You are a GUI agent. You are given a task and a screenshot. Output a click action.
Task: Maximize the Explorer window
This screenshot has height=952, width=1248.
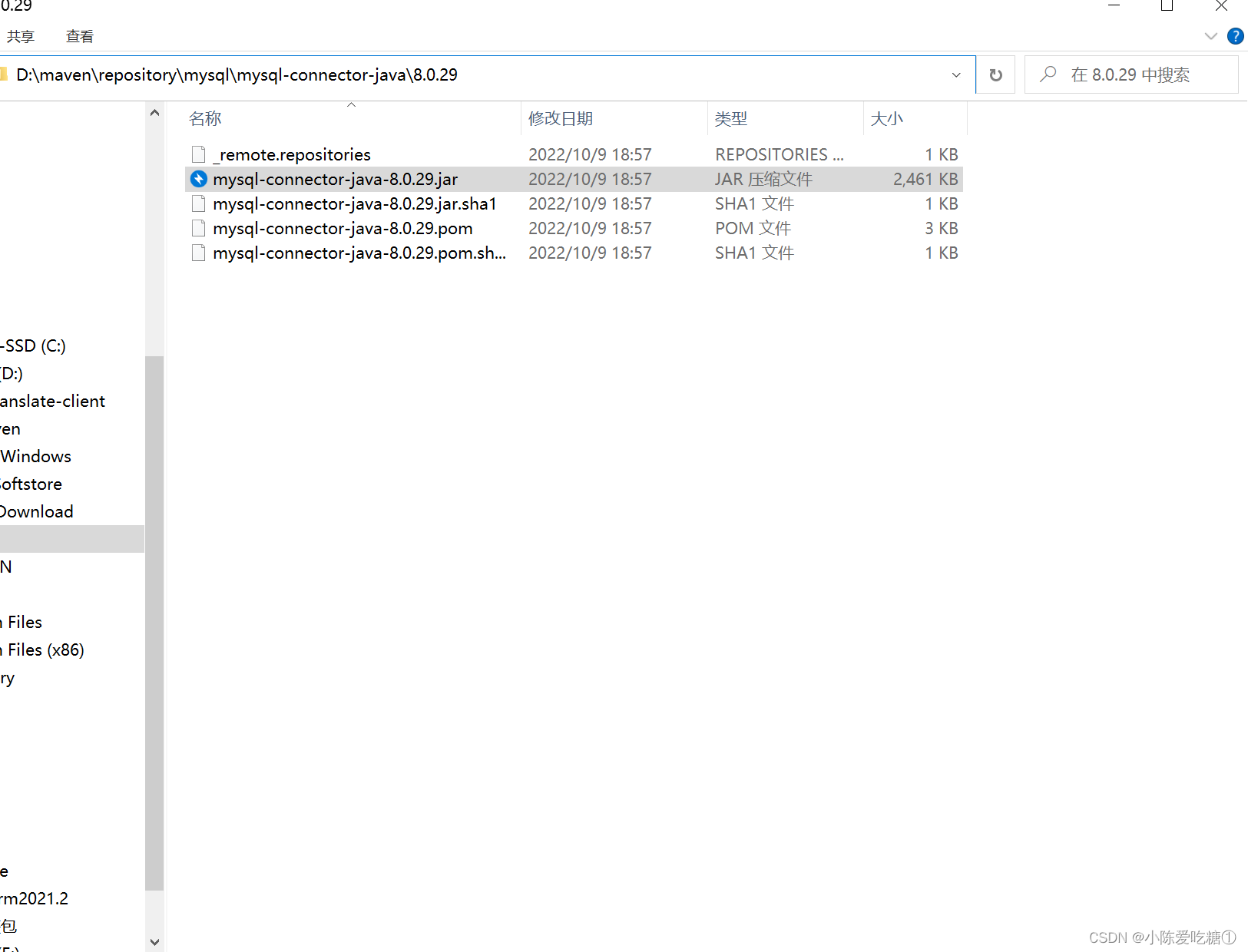pos(1167,6)
